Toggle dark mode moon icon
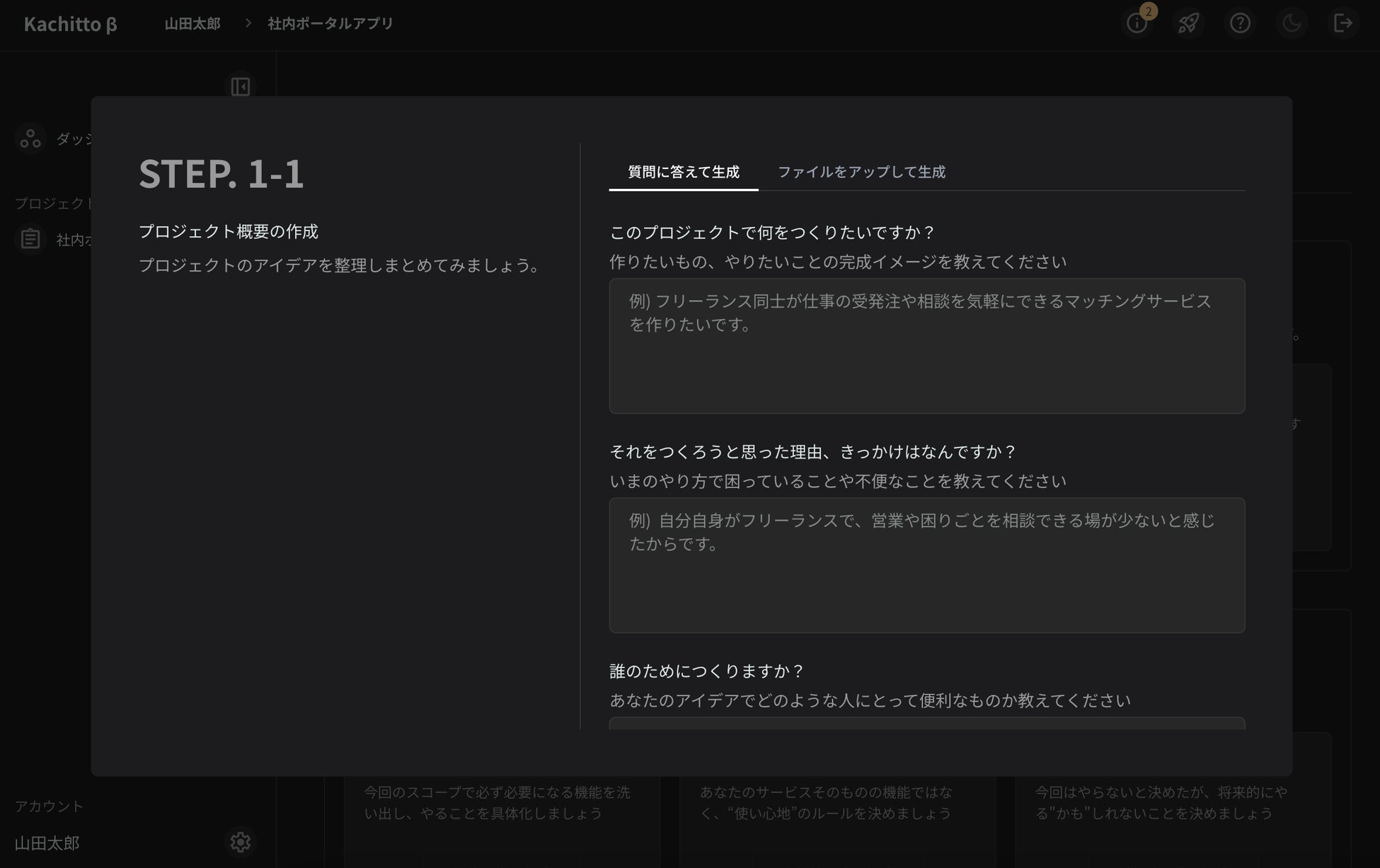Screen dimensions: 1380x868 [1292, 23]
